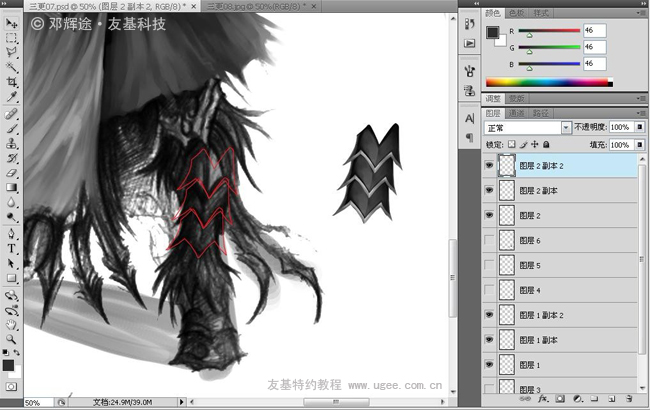The image size is (650, 410).
Task: Select the Move tool
Action: click(12, 22)
